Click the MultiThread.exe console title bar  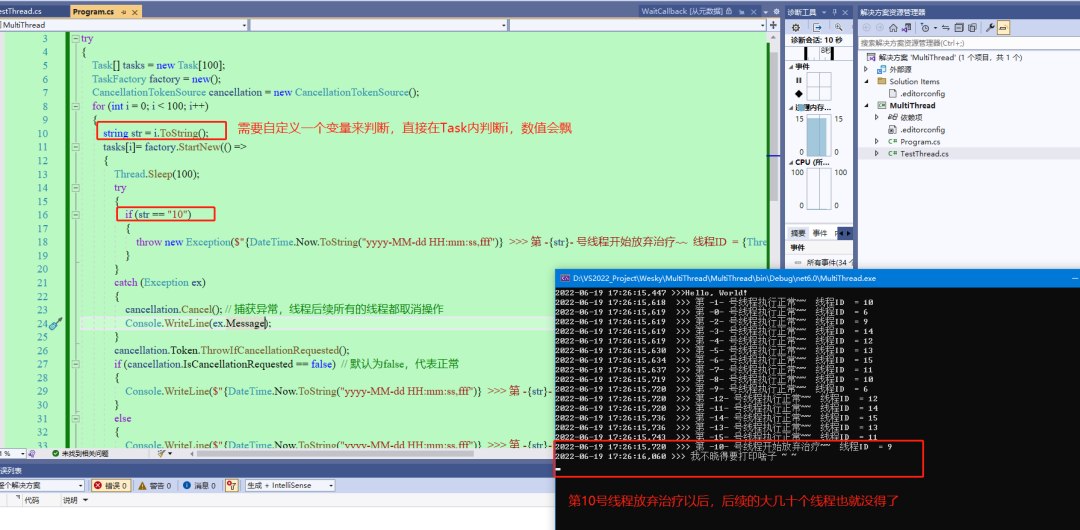[x=817, y=278]
